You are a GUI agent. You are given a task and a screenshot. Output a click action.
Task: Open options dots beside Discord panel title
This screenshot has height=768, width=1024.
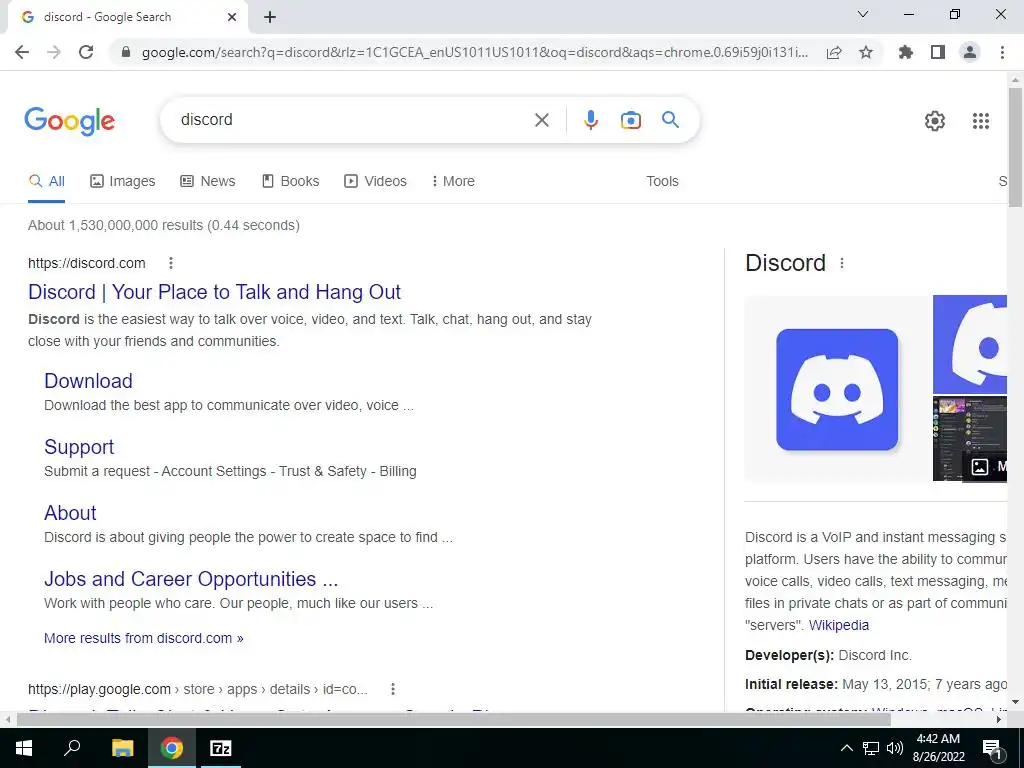pos(842,263)
